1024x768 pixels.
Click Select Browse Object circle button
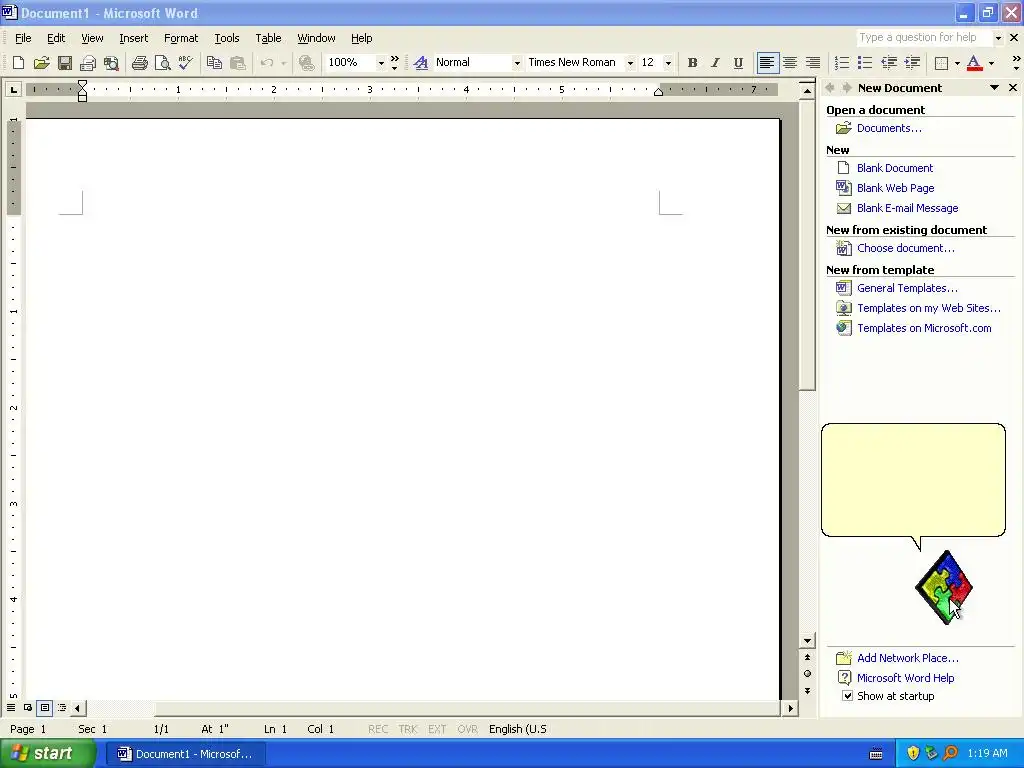coord(807,673)
